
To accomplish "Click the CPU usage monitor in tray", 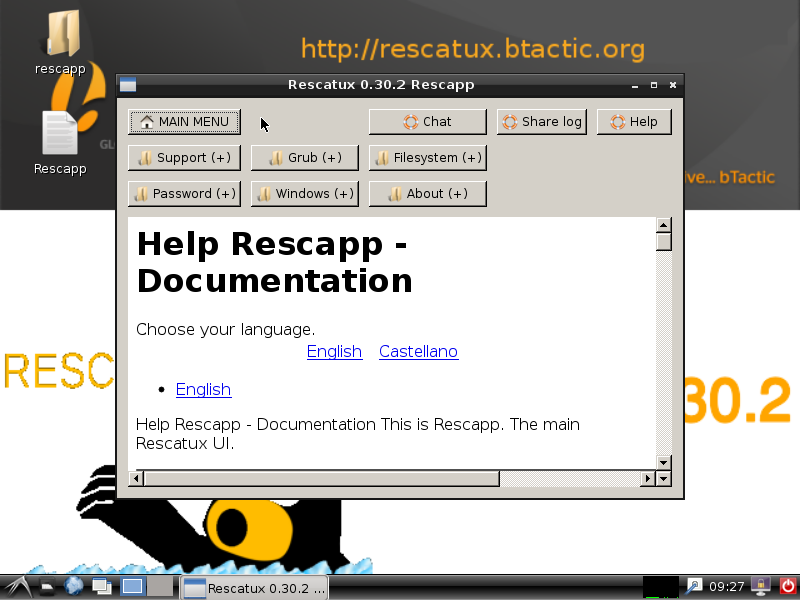I will [660, 587].
